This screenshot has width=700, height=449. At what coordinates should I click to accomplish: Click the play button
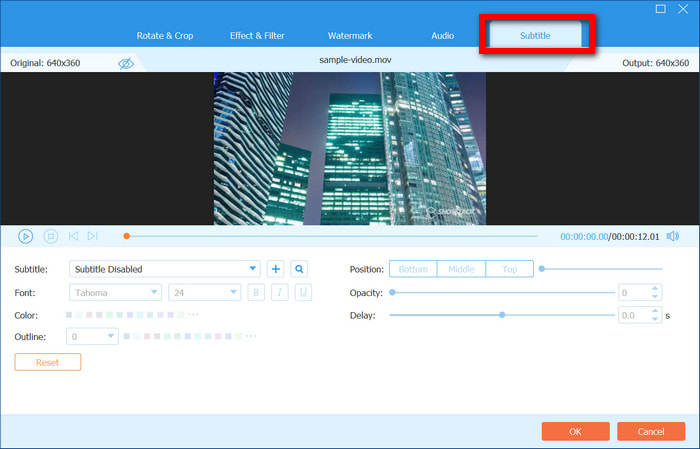tap(25, 236)
